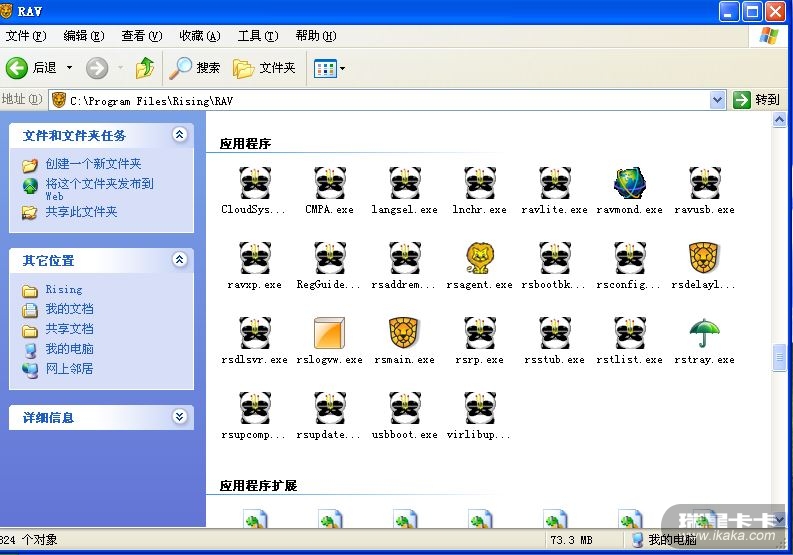The image size is (793, 555).
Task: Click the Go (转到) button
Action: pyautogui.click(x=757, y=100)
